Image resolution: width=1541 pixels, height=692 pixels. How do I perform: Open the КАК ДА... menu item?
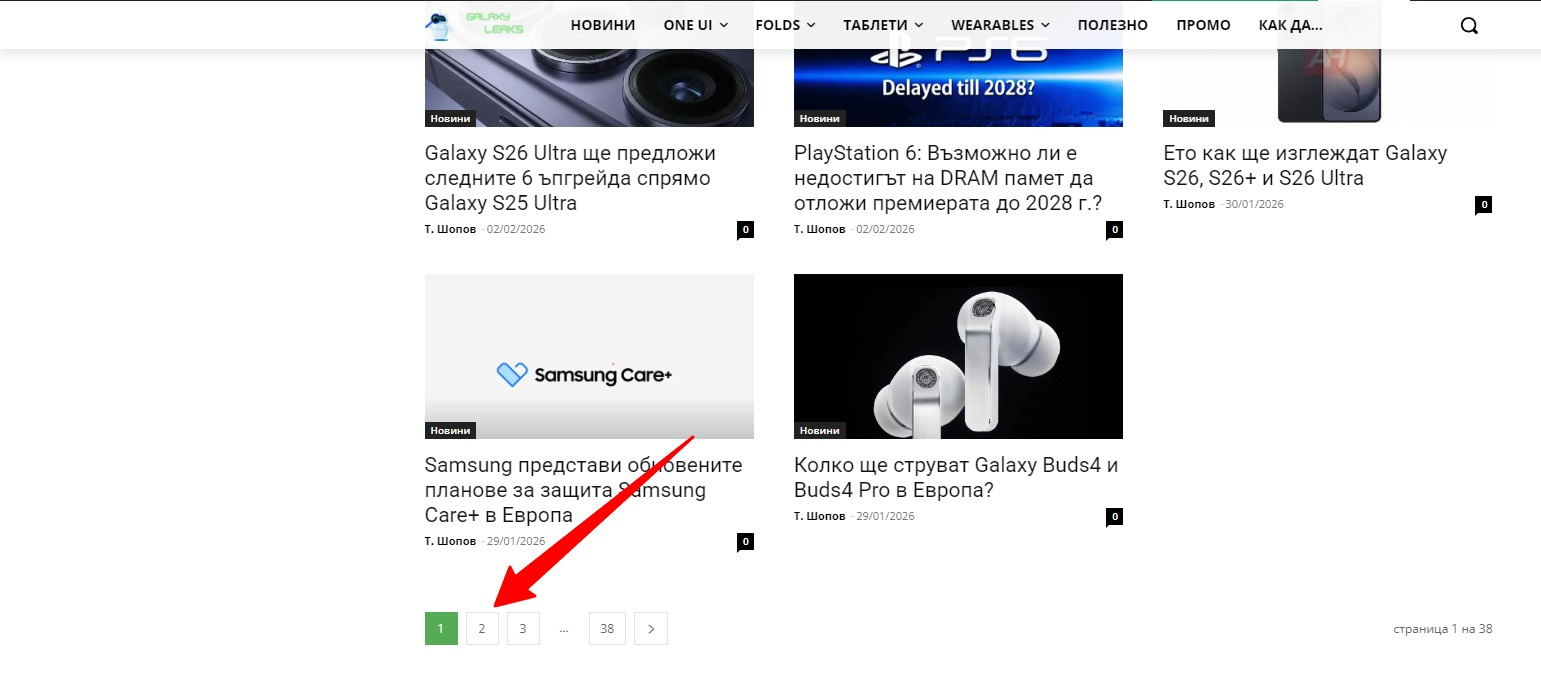click(x=1290, y=25)
